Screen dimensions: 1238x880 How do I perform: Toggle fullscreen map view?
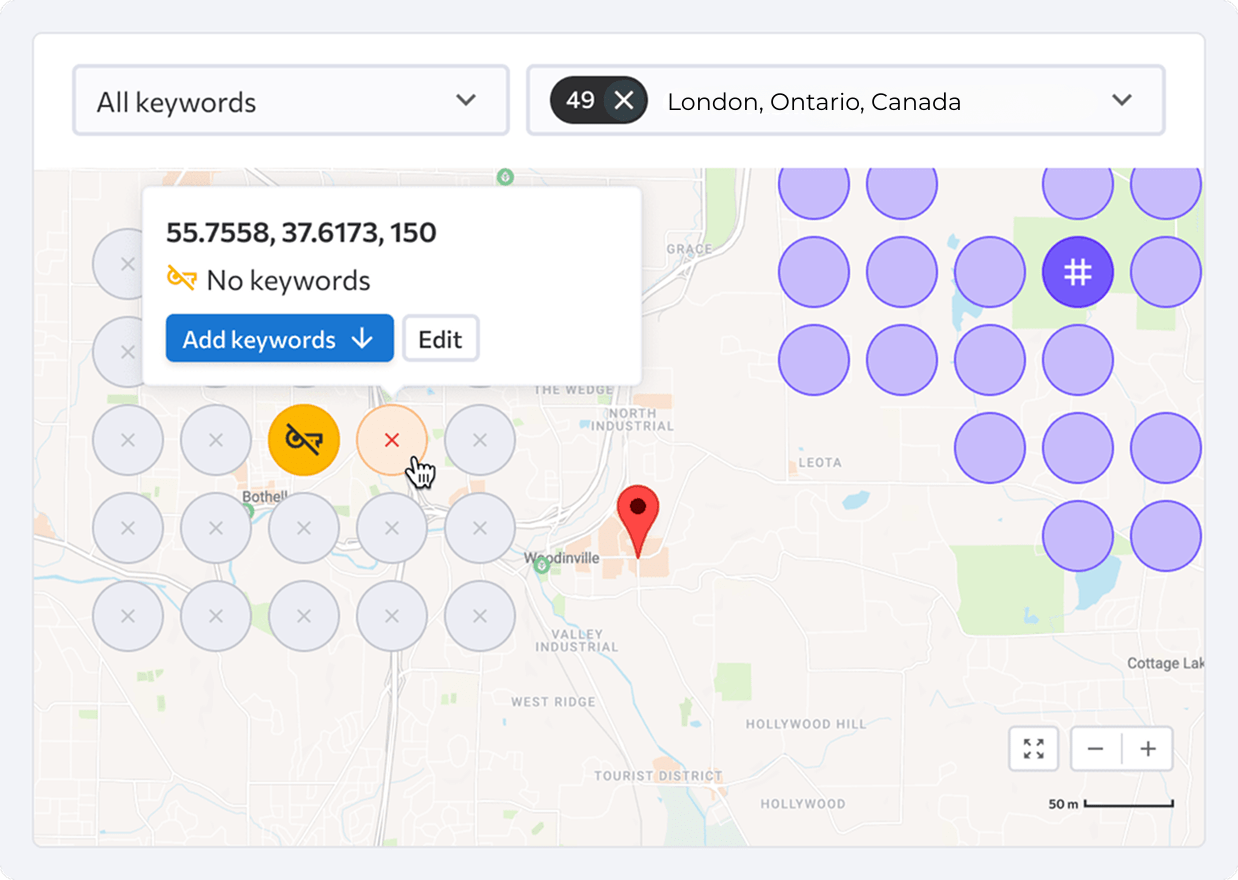[x=1034, y=748]
